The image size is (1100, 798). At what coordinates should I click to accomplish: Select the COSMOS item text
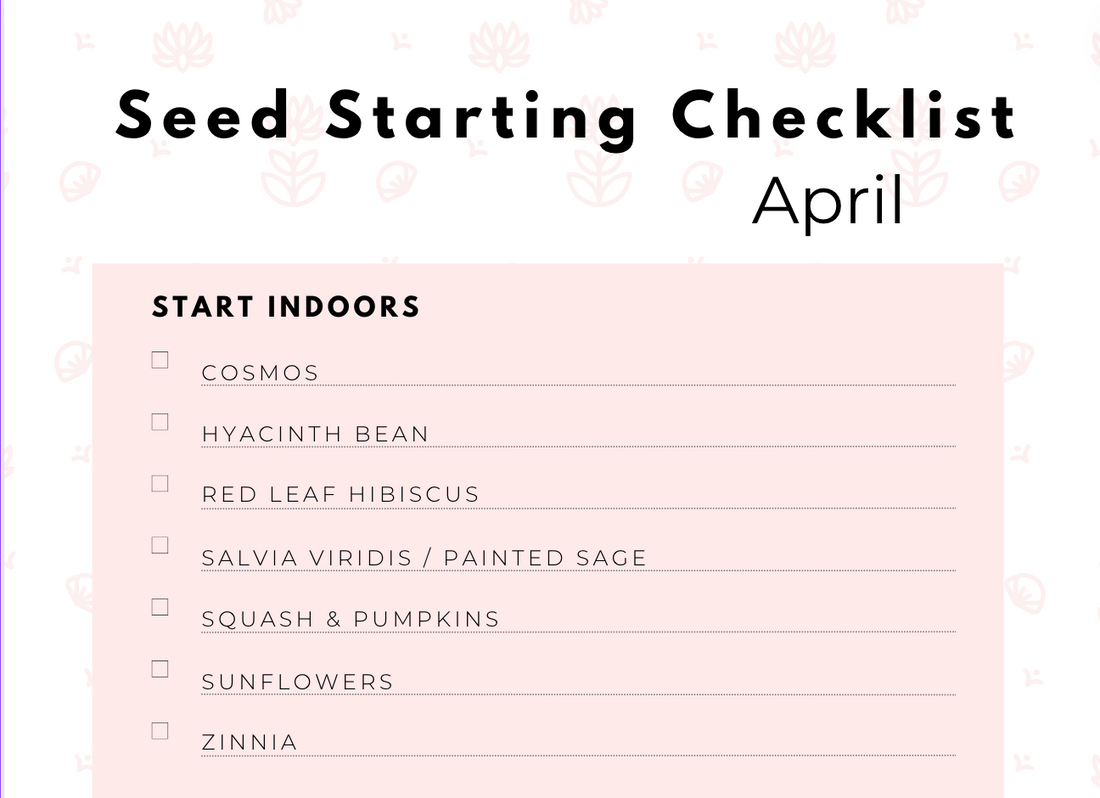[260, 373]
